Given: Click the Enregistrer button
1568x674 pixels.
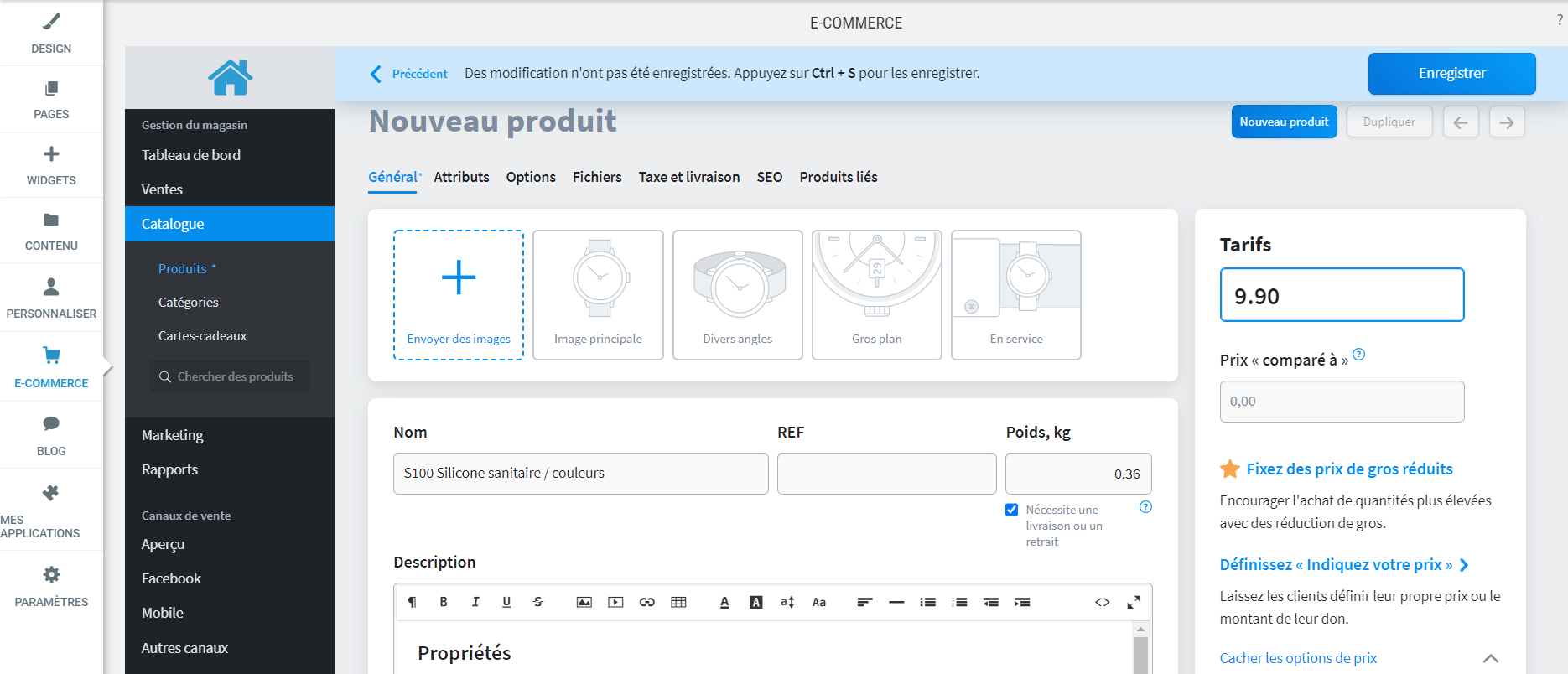Looking at the screenshot, I should [x=1452, y=74].
